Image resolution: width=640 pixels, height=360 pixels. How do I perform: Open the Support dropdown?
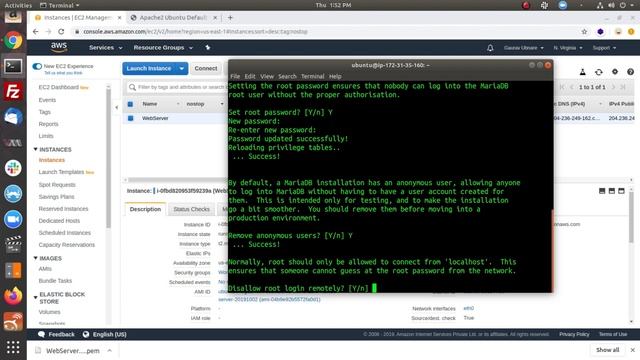(604, 48)
